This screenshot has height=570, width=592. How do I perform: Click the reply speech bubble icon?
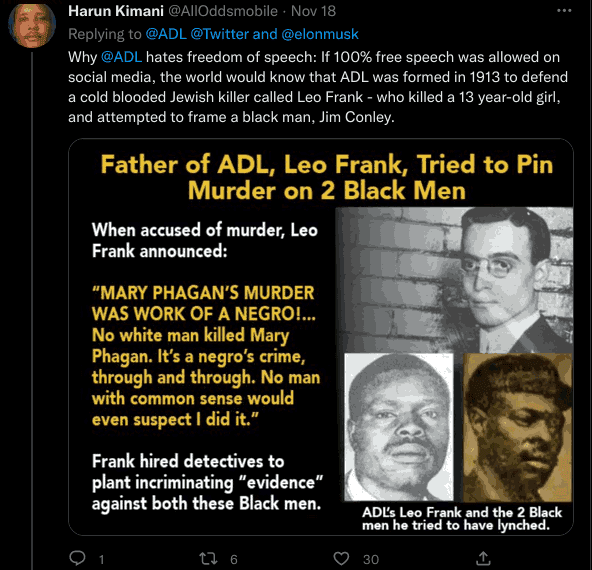click(x=78, y=558)
